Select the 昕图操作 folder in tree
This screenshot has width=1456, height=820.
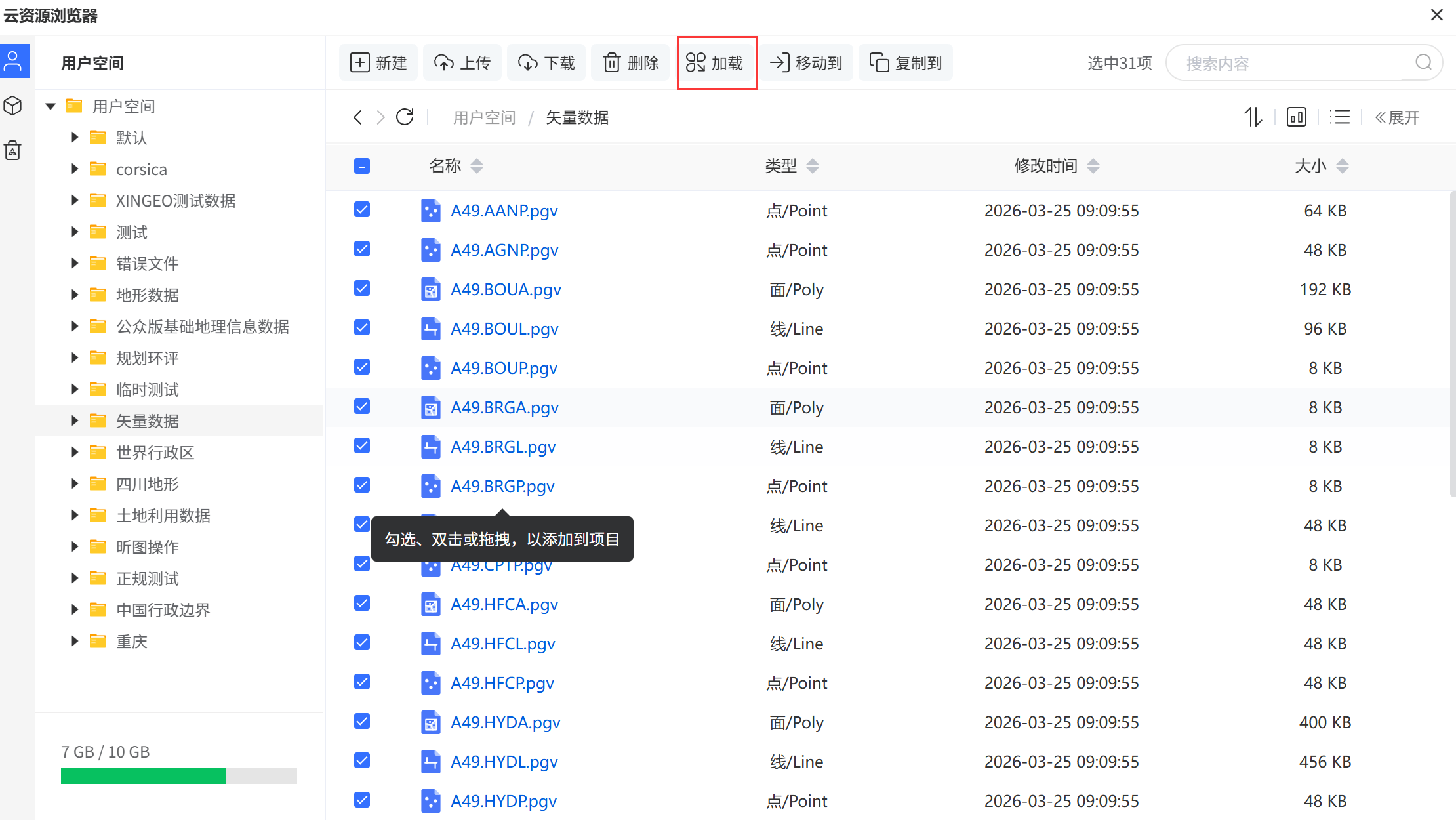coord(148,547)
